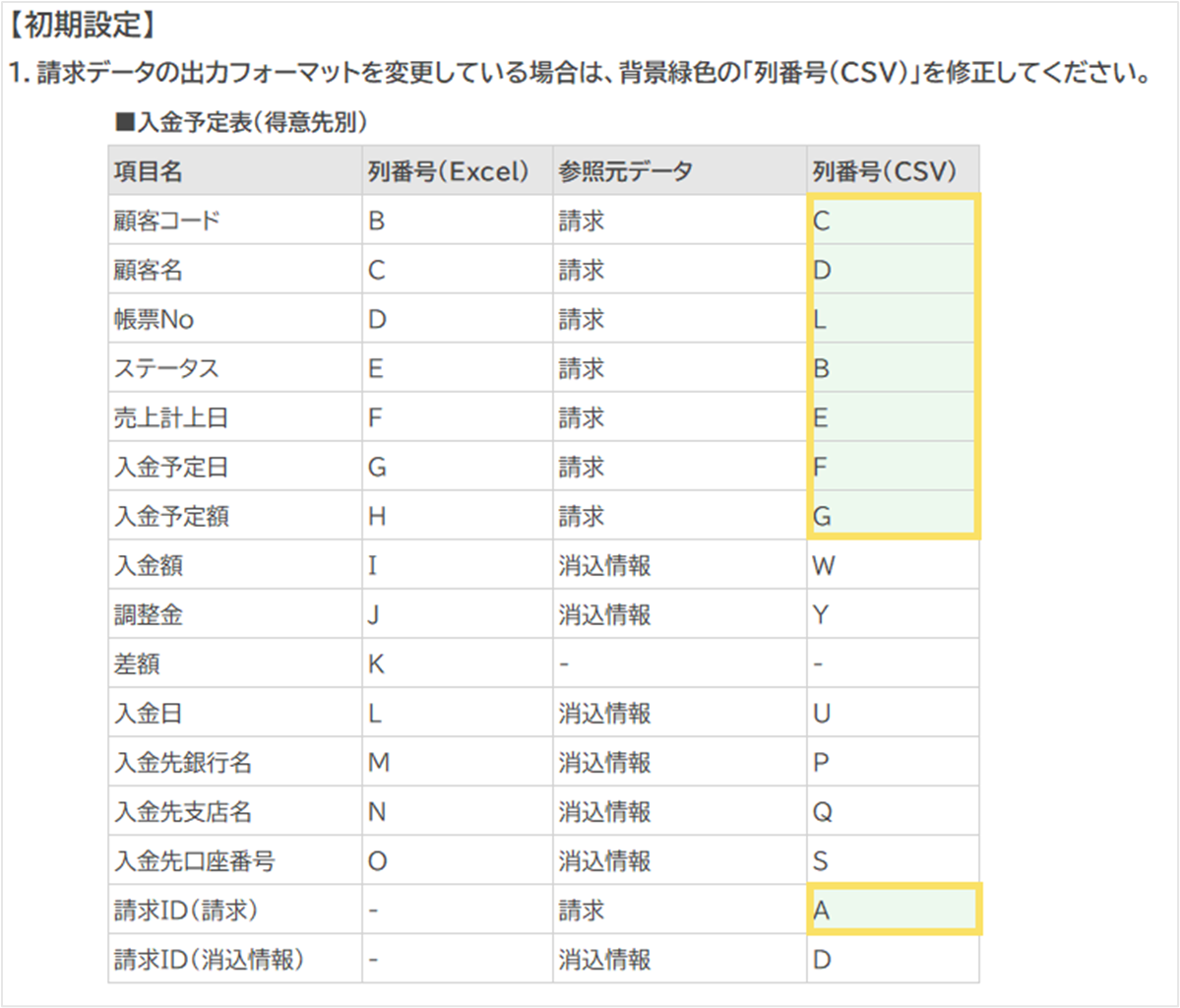Click the green CSV cell for 請求ID(請求)
Image resolution: width=1180 pixels, height=1008 pixels.
(x=893, y=910)
